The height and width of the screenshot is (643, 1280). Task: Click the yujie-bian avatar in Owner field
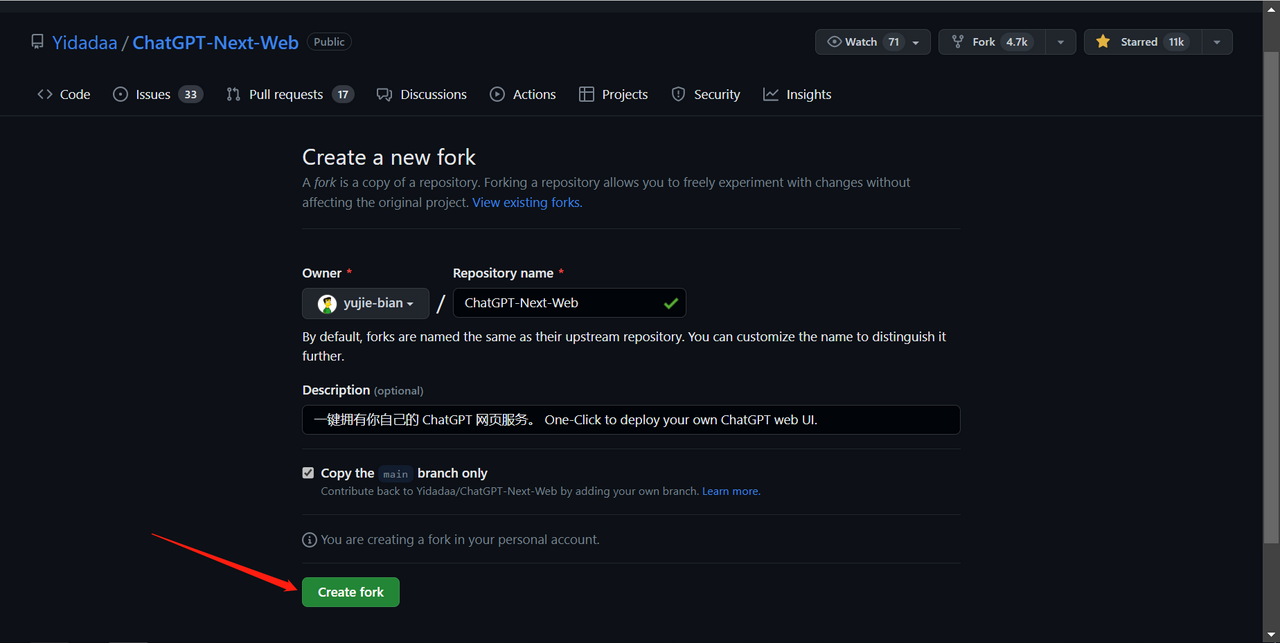327,303
